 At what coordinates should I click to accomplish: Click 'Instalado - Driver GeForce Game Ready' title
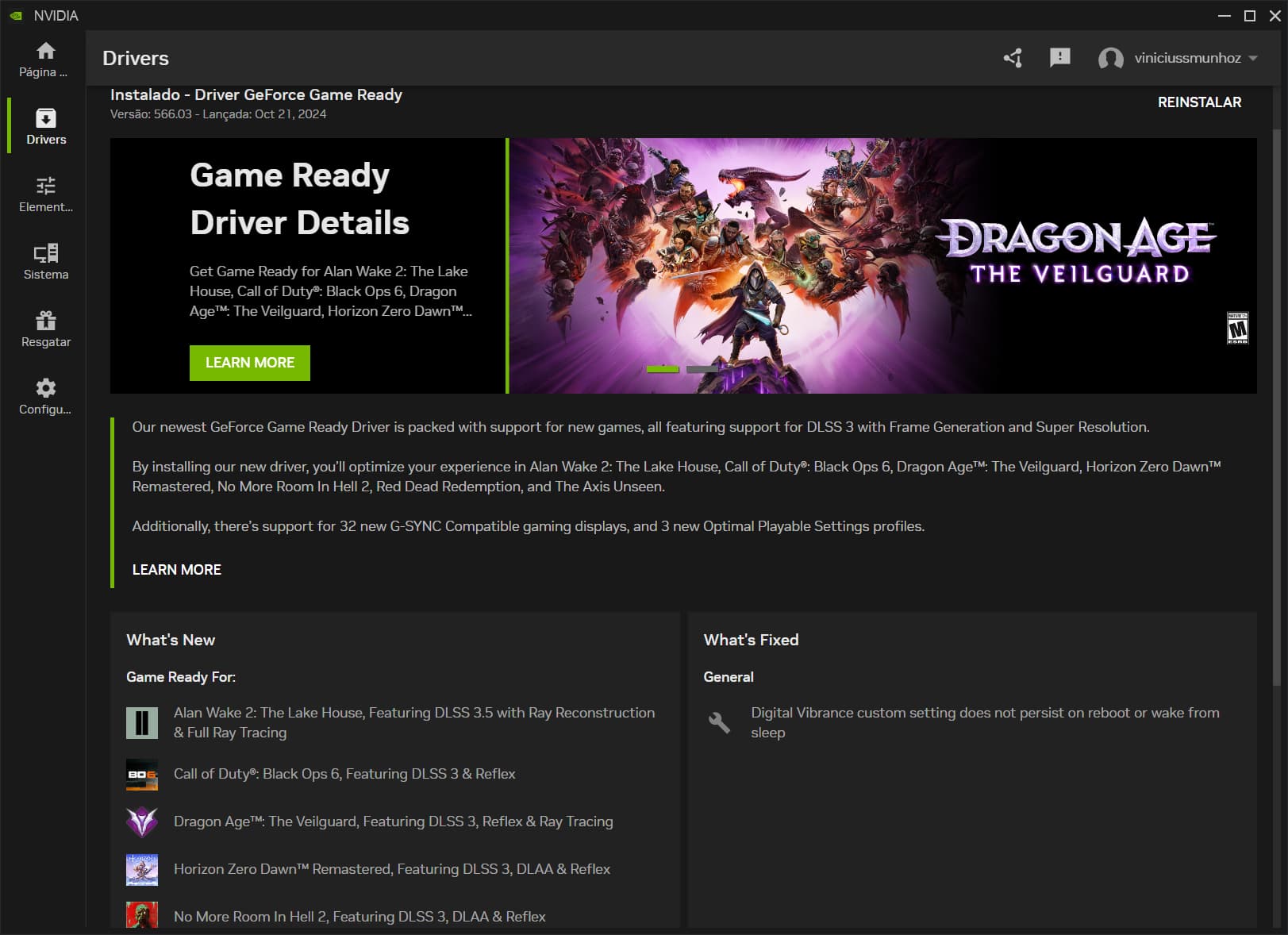[256, 94]
